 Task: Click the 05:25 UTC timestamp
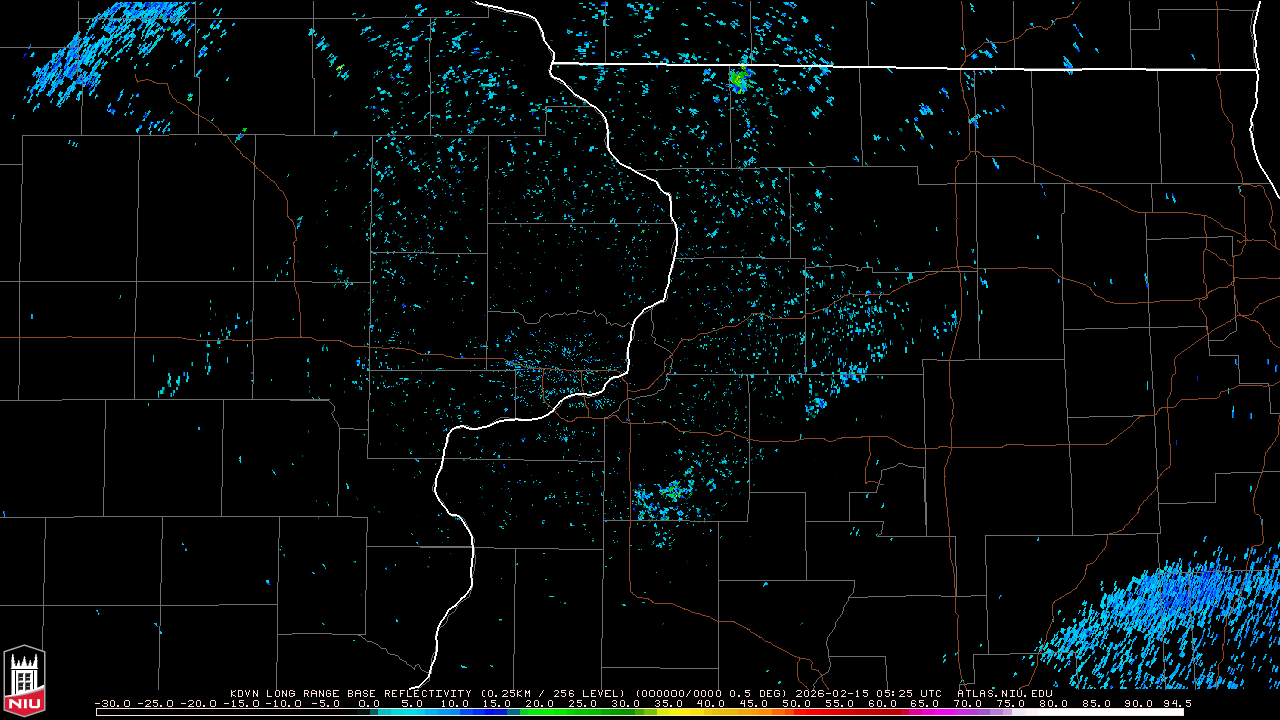909,693
